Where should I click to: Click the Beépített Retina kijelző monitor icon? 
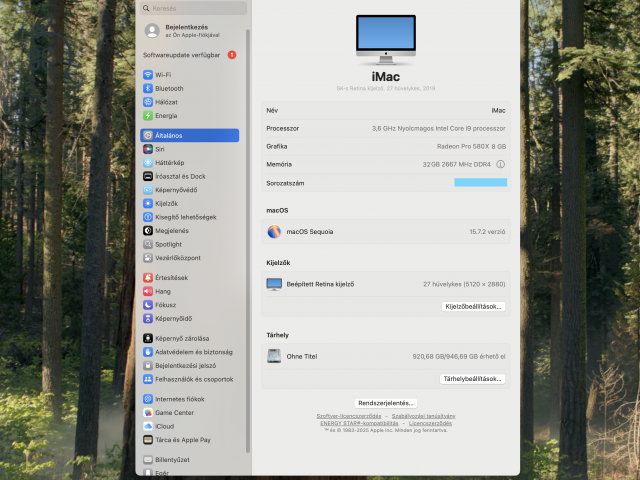point(274,284)
